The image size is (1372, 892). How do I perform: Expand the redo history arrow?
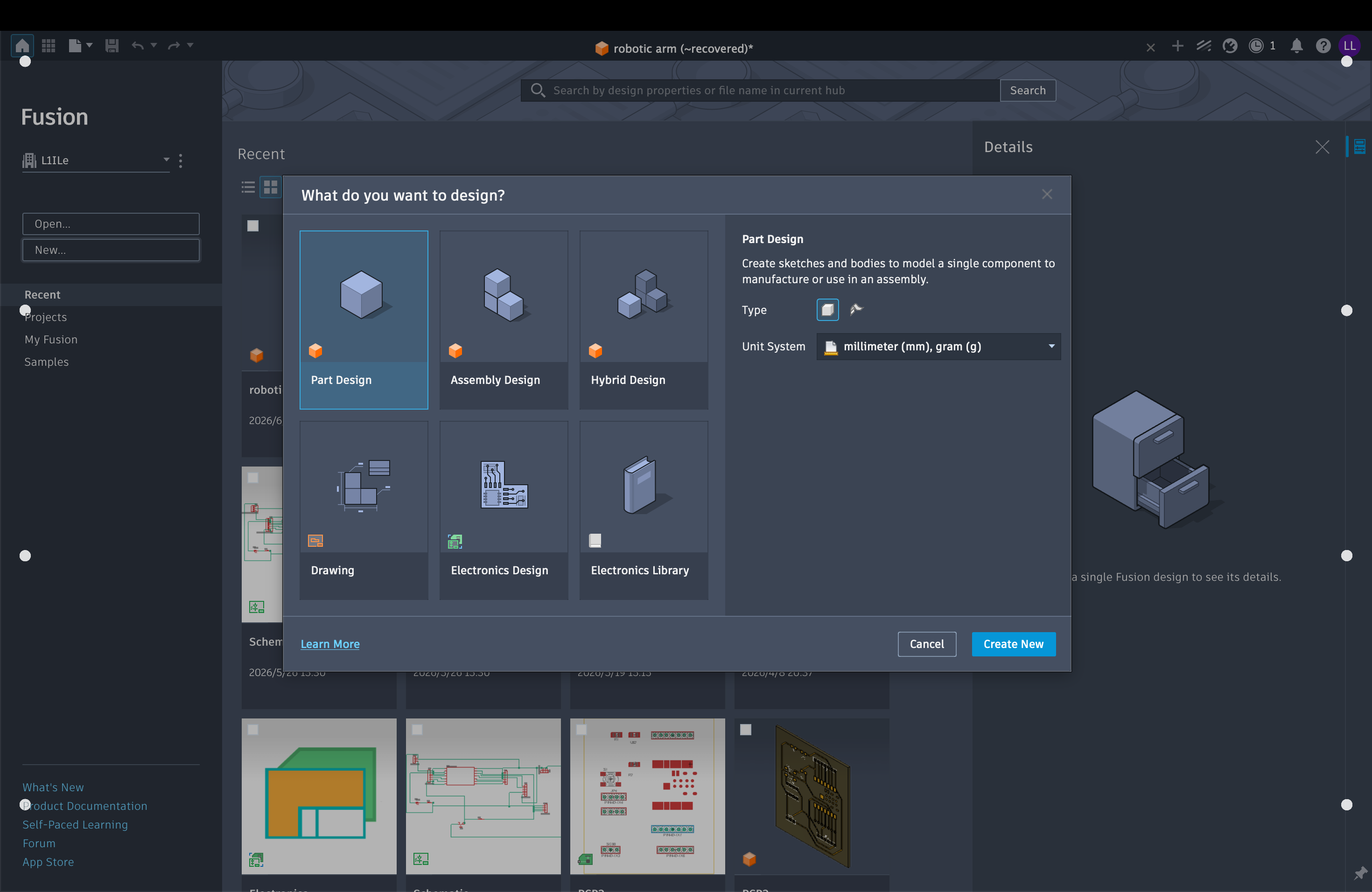(x=189, y=45)
